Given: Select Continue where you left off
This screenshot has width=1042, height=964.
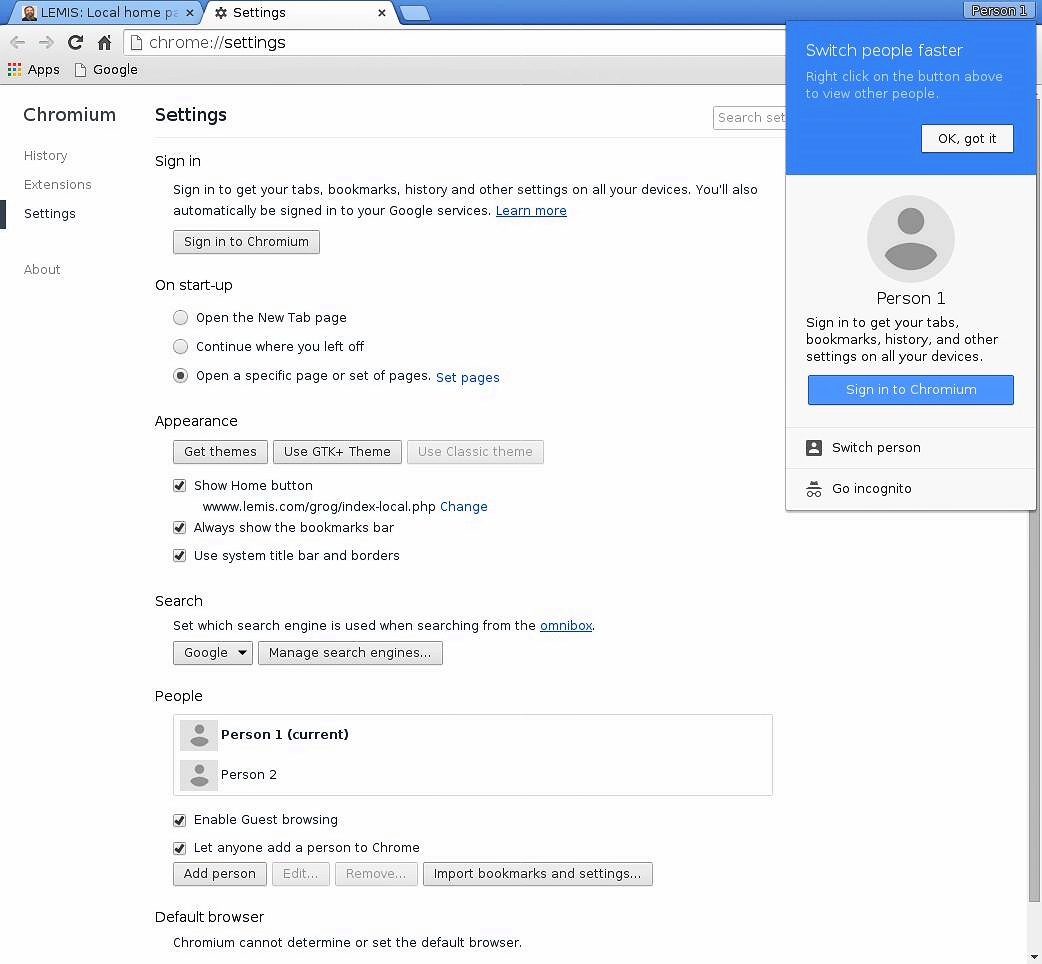Looking at the screenshot, I should pos(180,347).
